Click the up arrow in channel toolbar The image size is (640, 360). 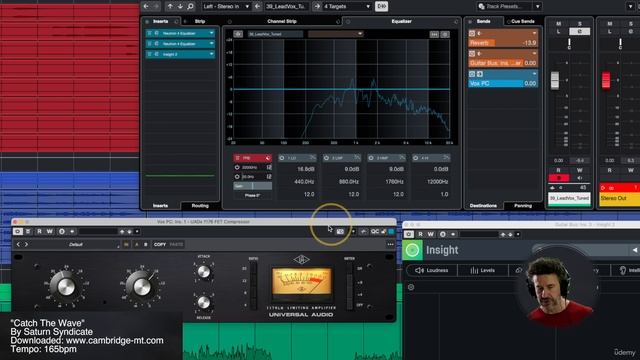click(x=170, y=7)
